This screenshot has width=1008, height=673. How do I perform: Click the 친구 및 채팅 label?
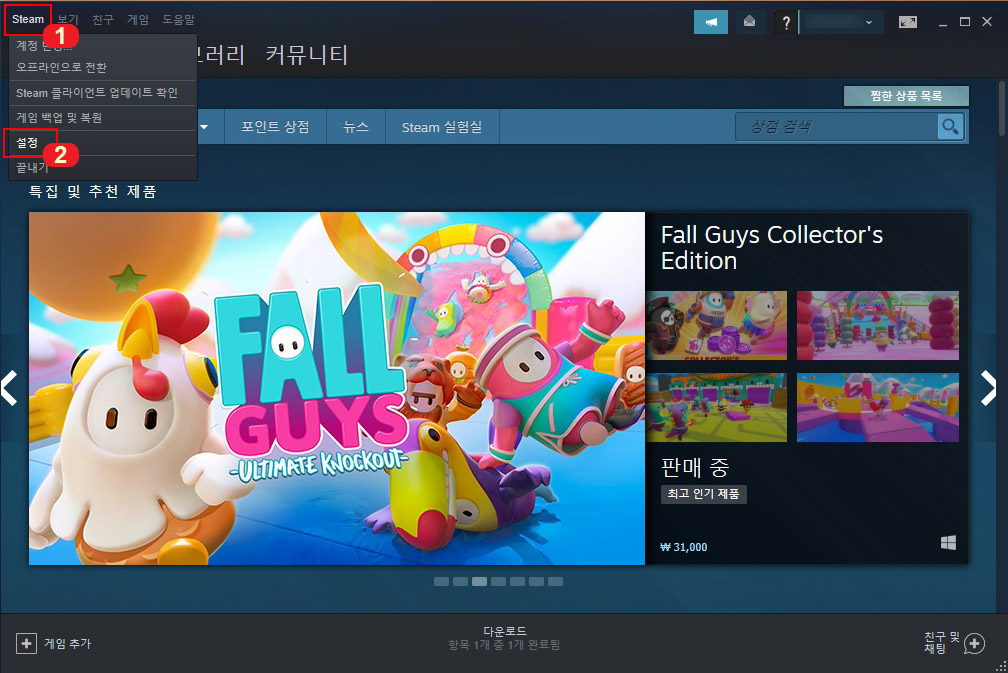coord(942,642)
